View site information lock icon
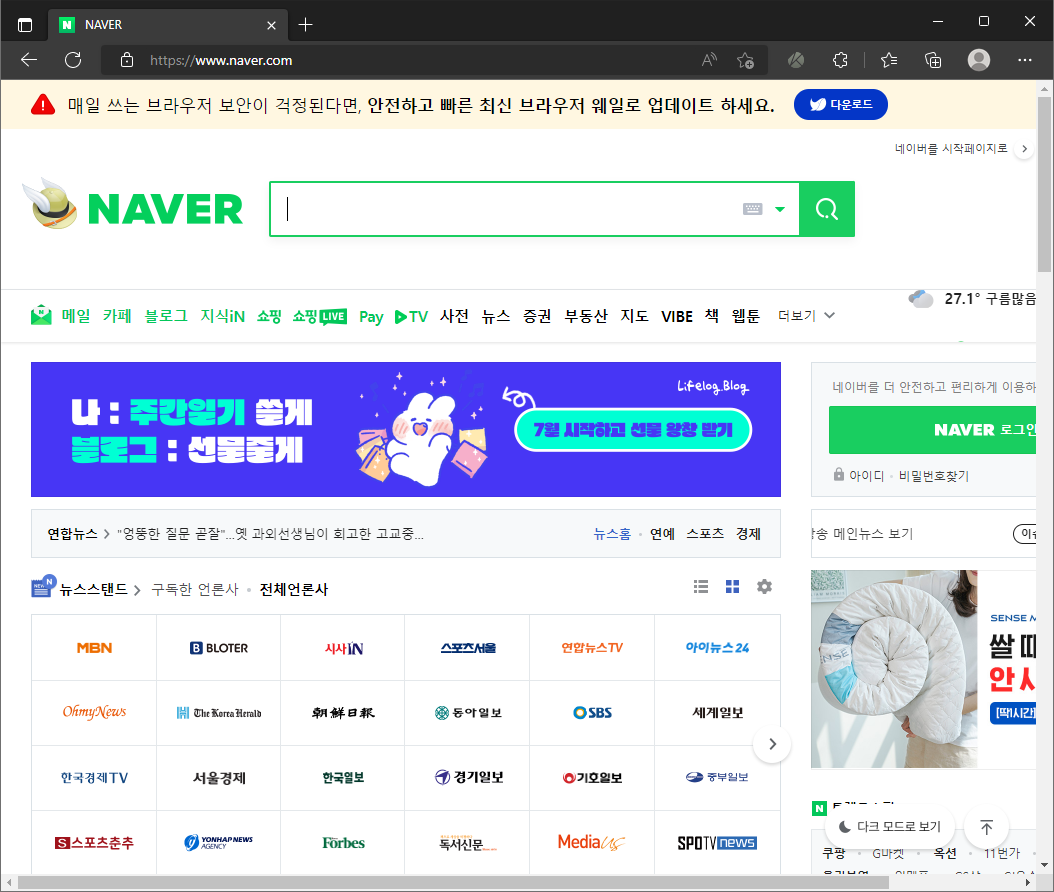This screenshot has height=892, width=1054. pyautogui.click(x=126, y=60)
